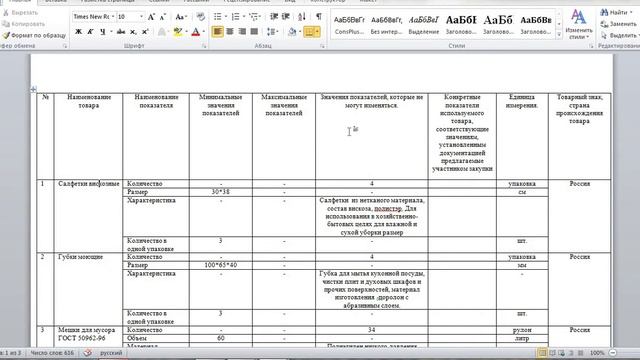Toggle show paragraph marks (¶)
This screenshot has width=640, height=360.
pos(318,16)
